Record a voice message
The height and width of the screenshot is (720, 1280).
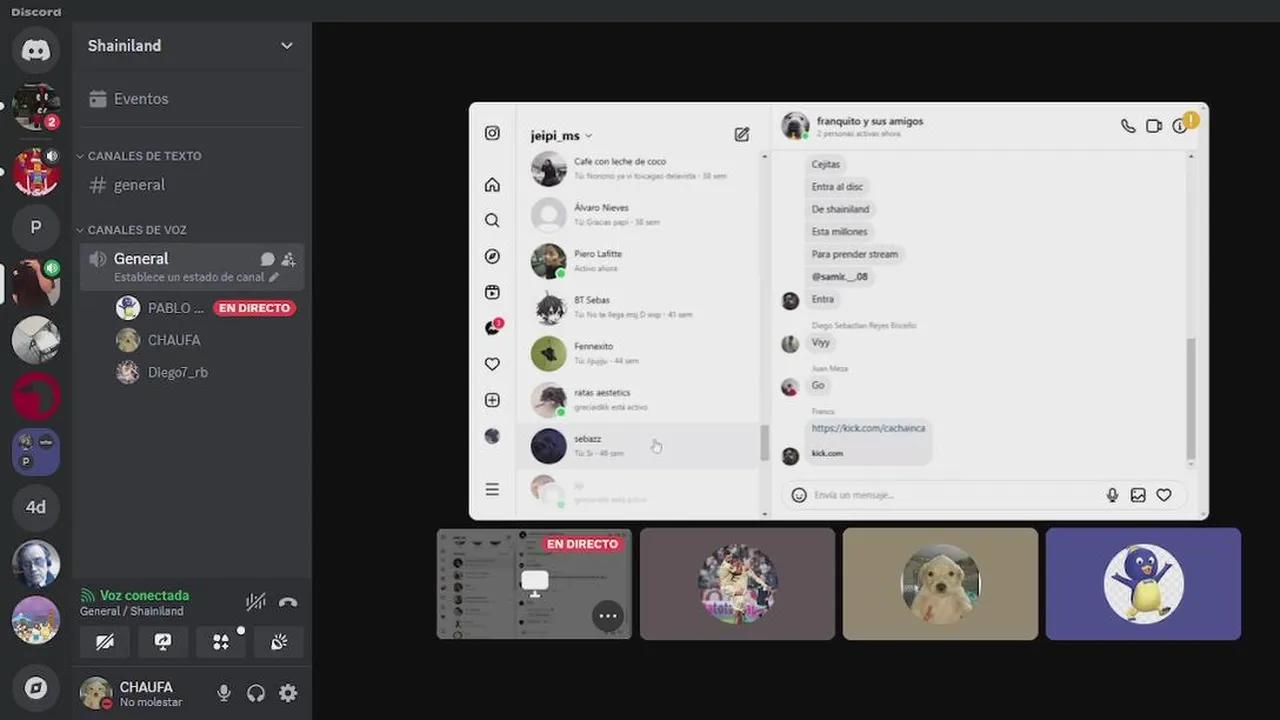click(1112, 495)
